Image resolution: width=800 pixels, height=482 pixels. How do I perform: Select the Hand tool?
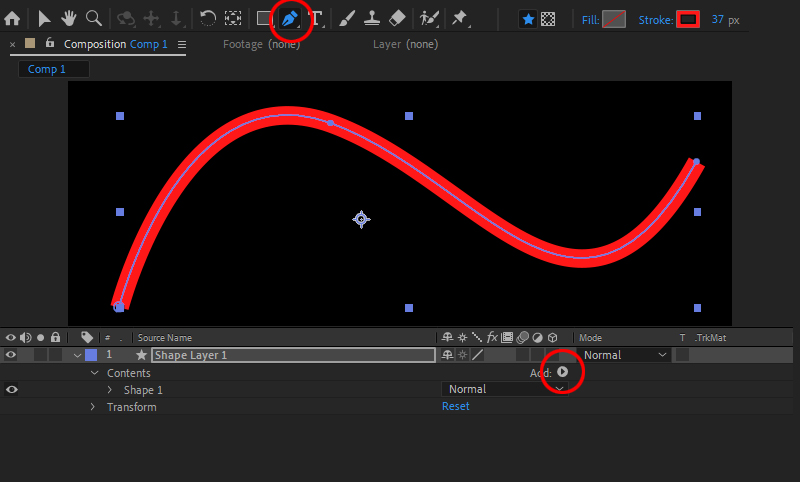pos(69,18)
